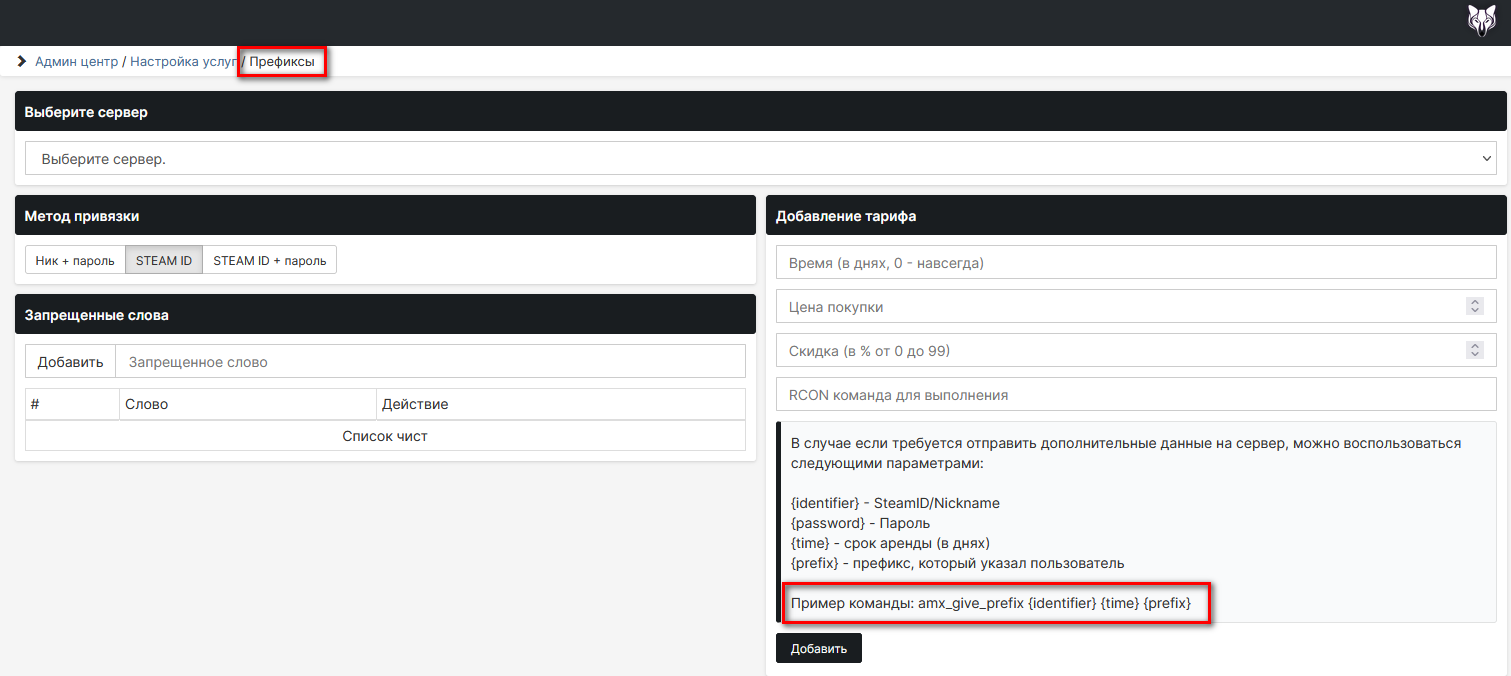This screenshot has height=676, width=1511.
Task: Click the Добавление тарифа panel header
Action: coord(1136,216)
